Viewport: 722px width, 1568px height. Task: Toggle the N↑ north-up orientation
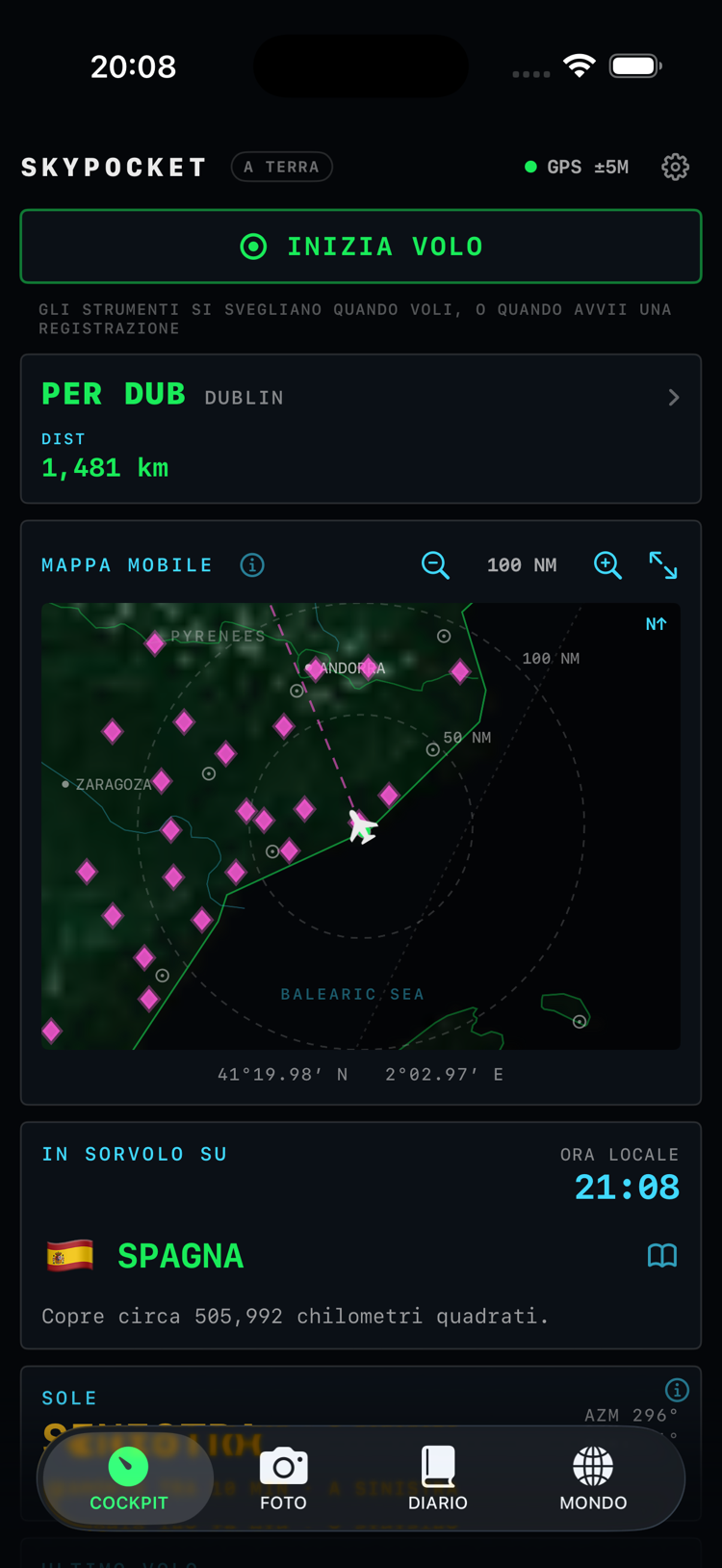657,624
